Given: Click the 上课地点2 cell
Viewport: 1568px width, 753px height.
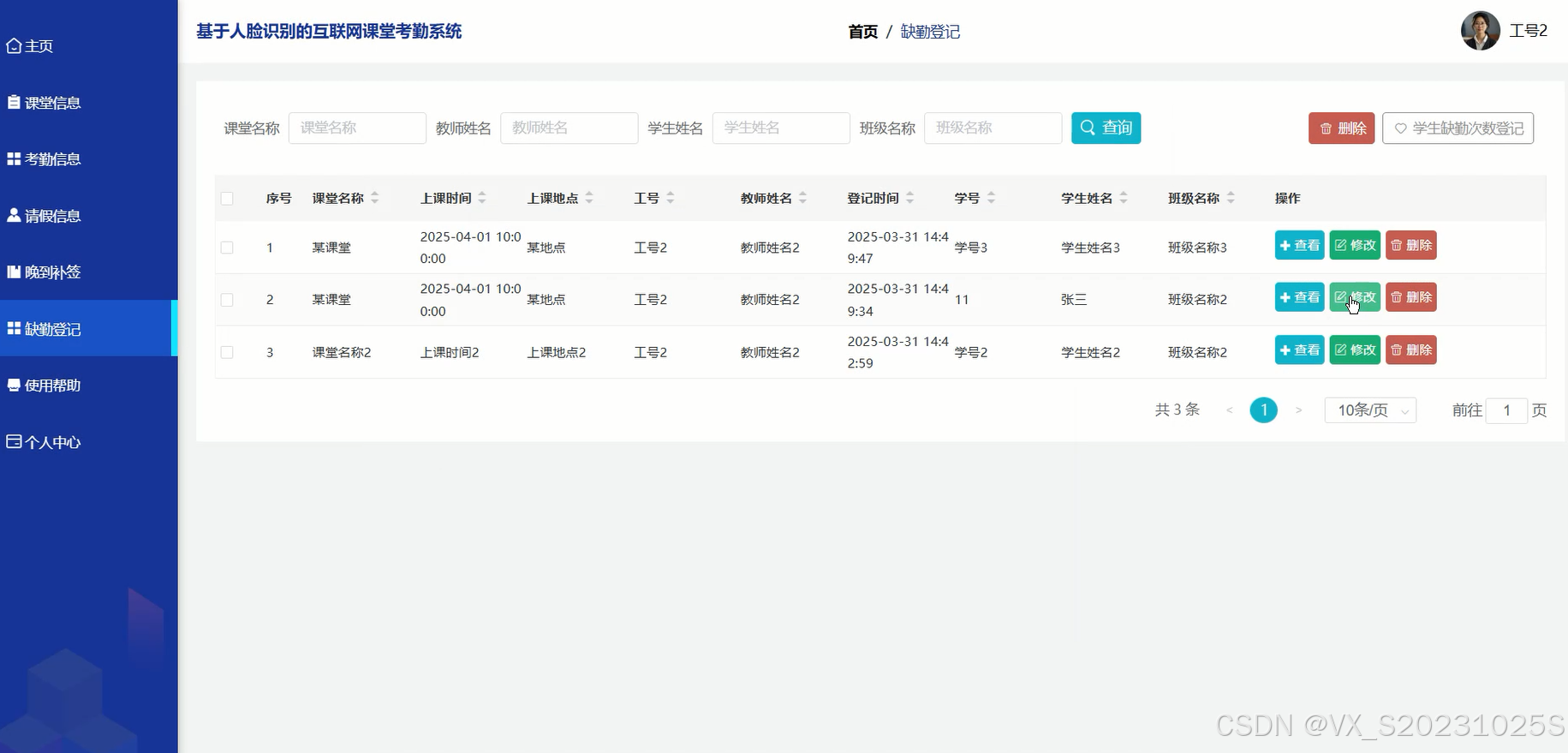Looking at the screenshot, I should 556,352.
